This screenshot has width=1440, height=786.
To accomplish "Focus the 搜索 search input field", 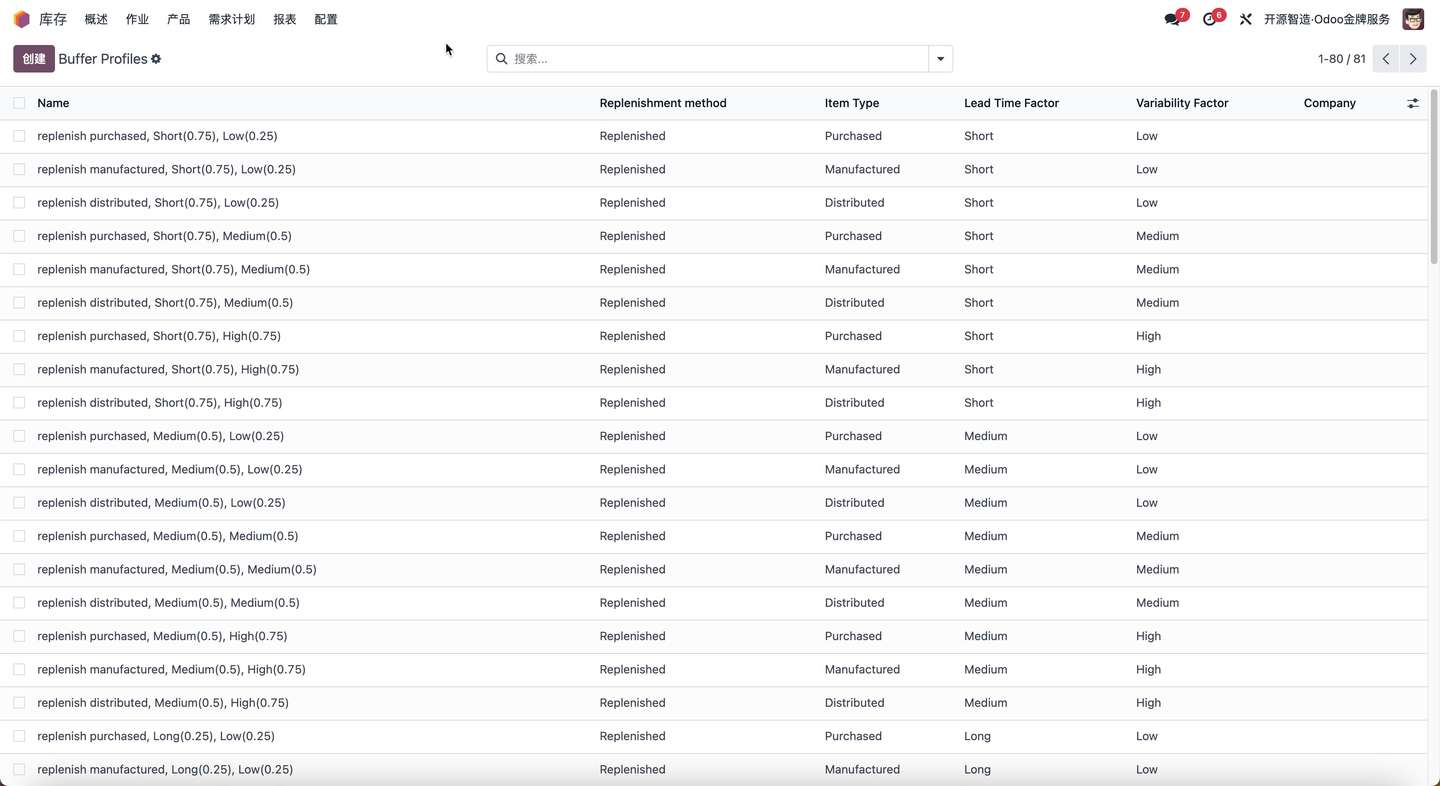I will pyautogui.click(x=718, y=59).
